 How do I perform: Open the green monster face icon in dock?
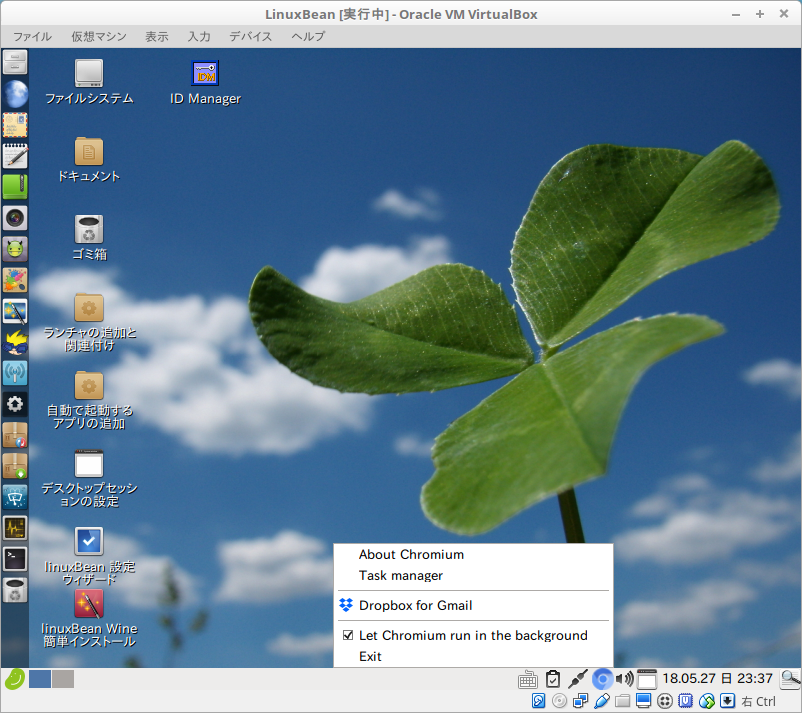coord(15,250)
